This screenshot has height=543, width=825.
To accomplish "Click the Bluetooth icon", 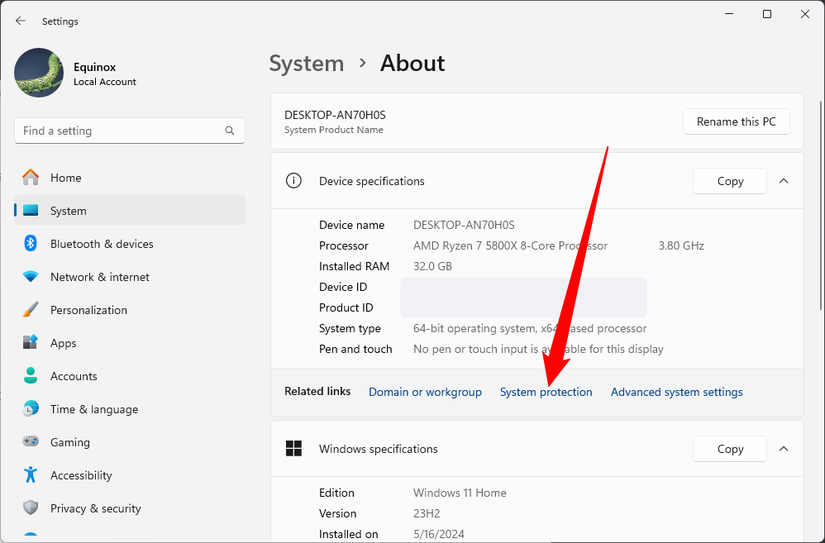I will click(31, 243).
